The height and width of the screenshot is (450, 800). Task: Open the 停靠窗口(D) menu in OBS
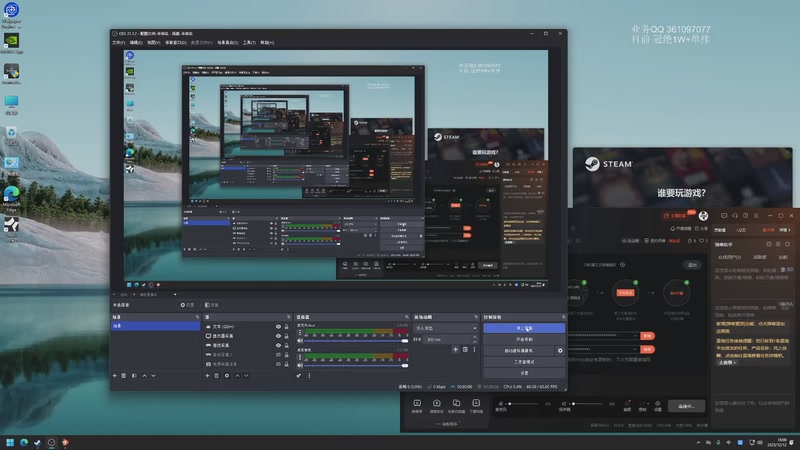176,43
